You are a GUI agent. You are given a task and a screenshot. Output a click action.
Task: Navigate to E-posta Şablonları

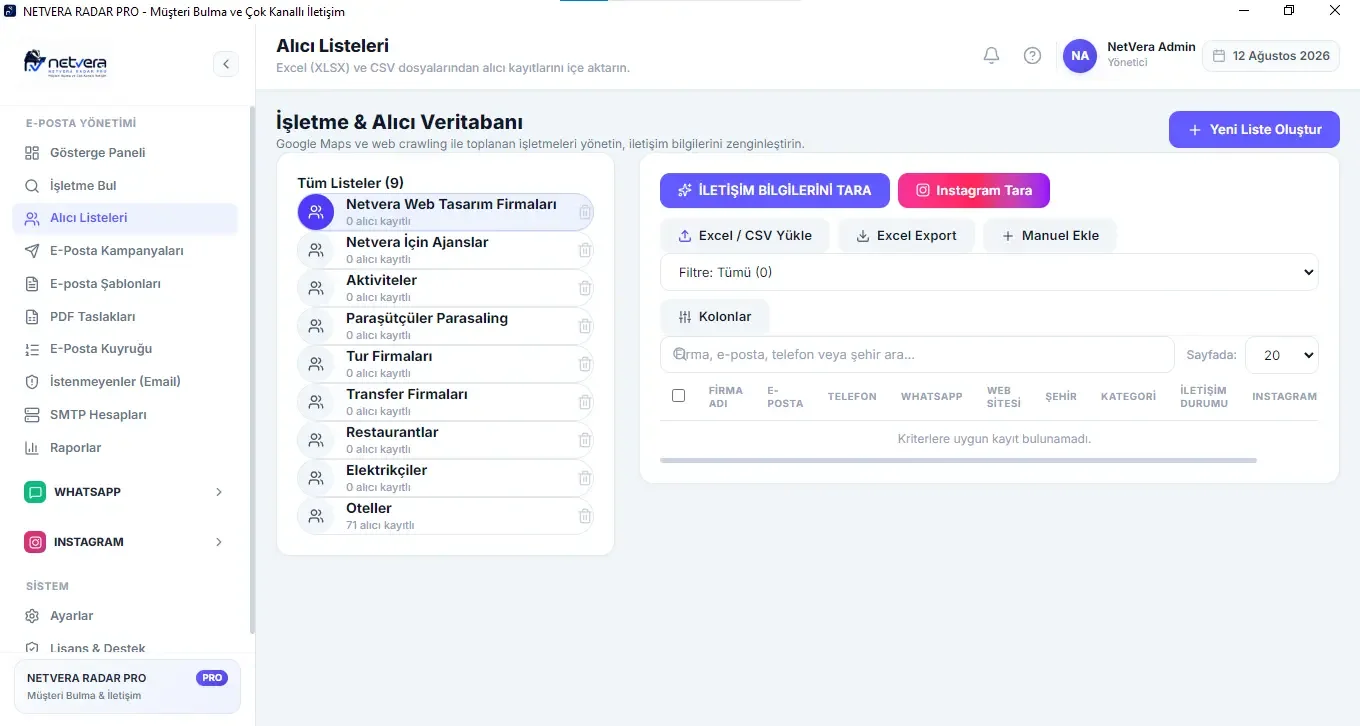(x=125, y=284)
